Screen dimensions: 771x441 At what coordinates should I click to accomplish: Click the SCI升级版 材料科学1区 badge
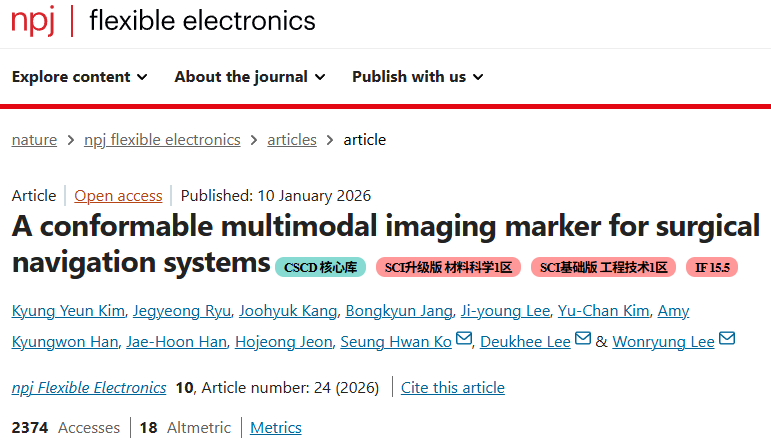tap(448, 267)
